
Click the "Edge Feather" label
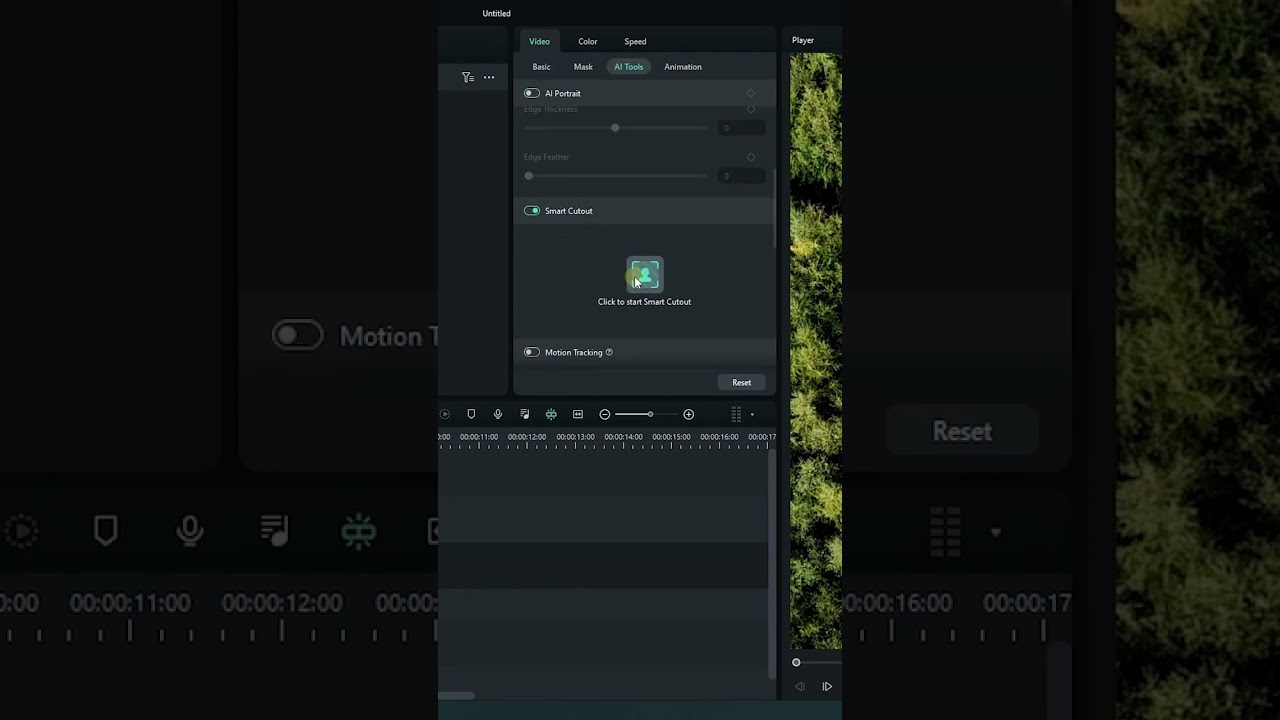547,157
